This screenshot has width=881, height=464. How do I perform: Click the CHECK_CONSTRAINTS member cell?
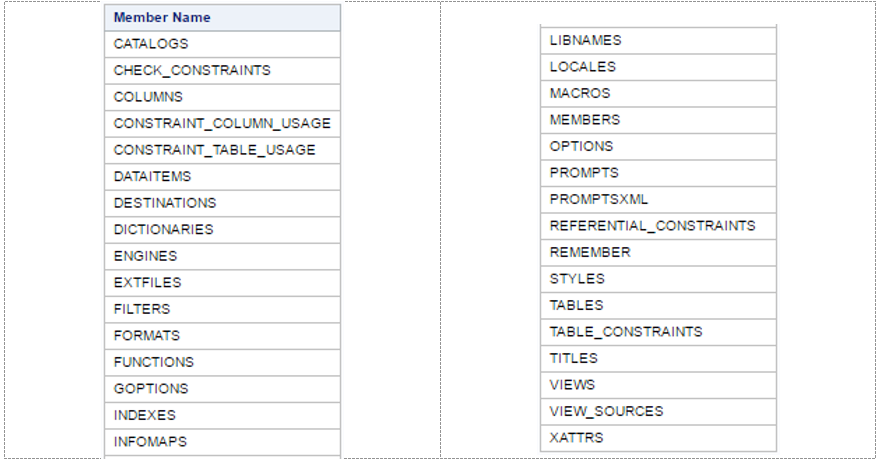192,71
